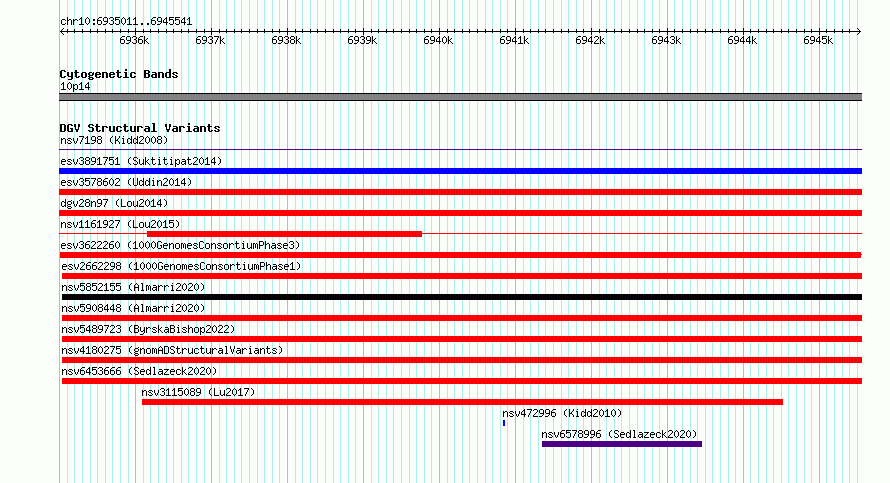Open variant esv3622260 (1000GenomesConsortiumPhase3) label
The height and width of the screenshot is (483, 890).
point(180,245)
